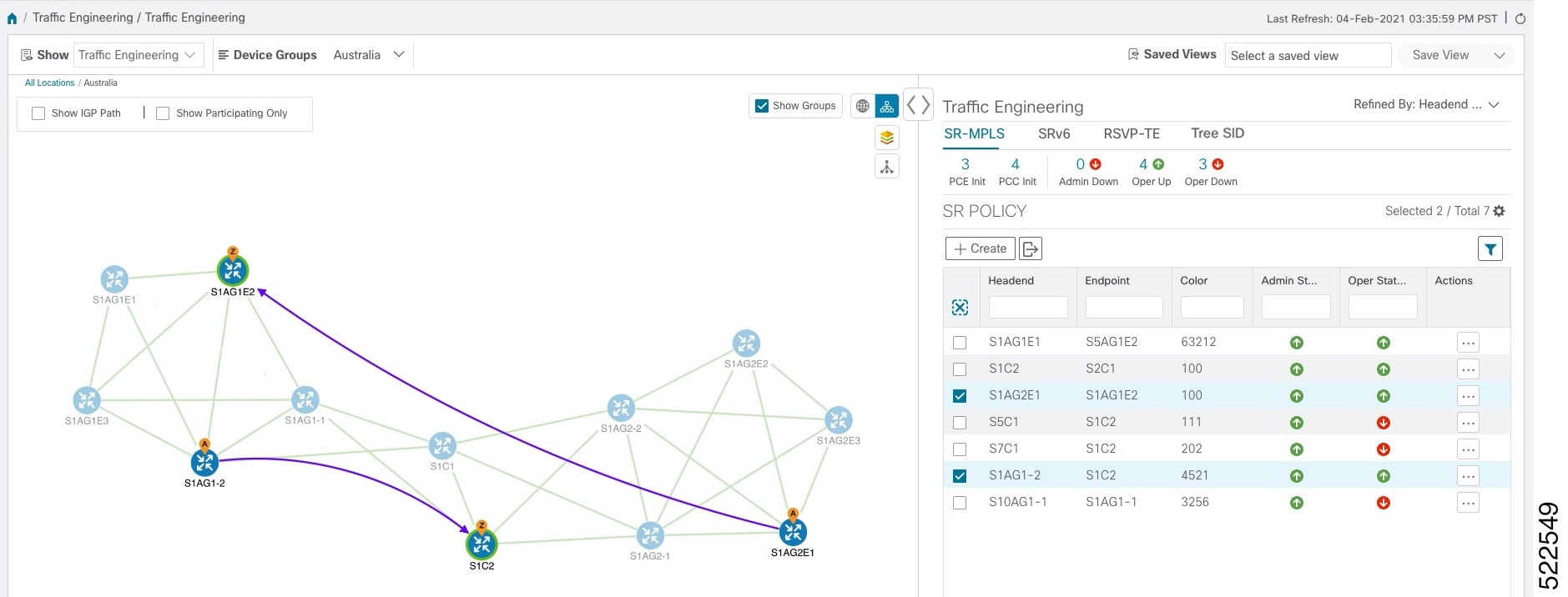Click the home icon in breadcrumb
Screen dimensions: 1568x597
point(12,18)
